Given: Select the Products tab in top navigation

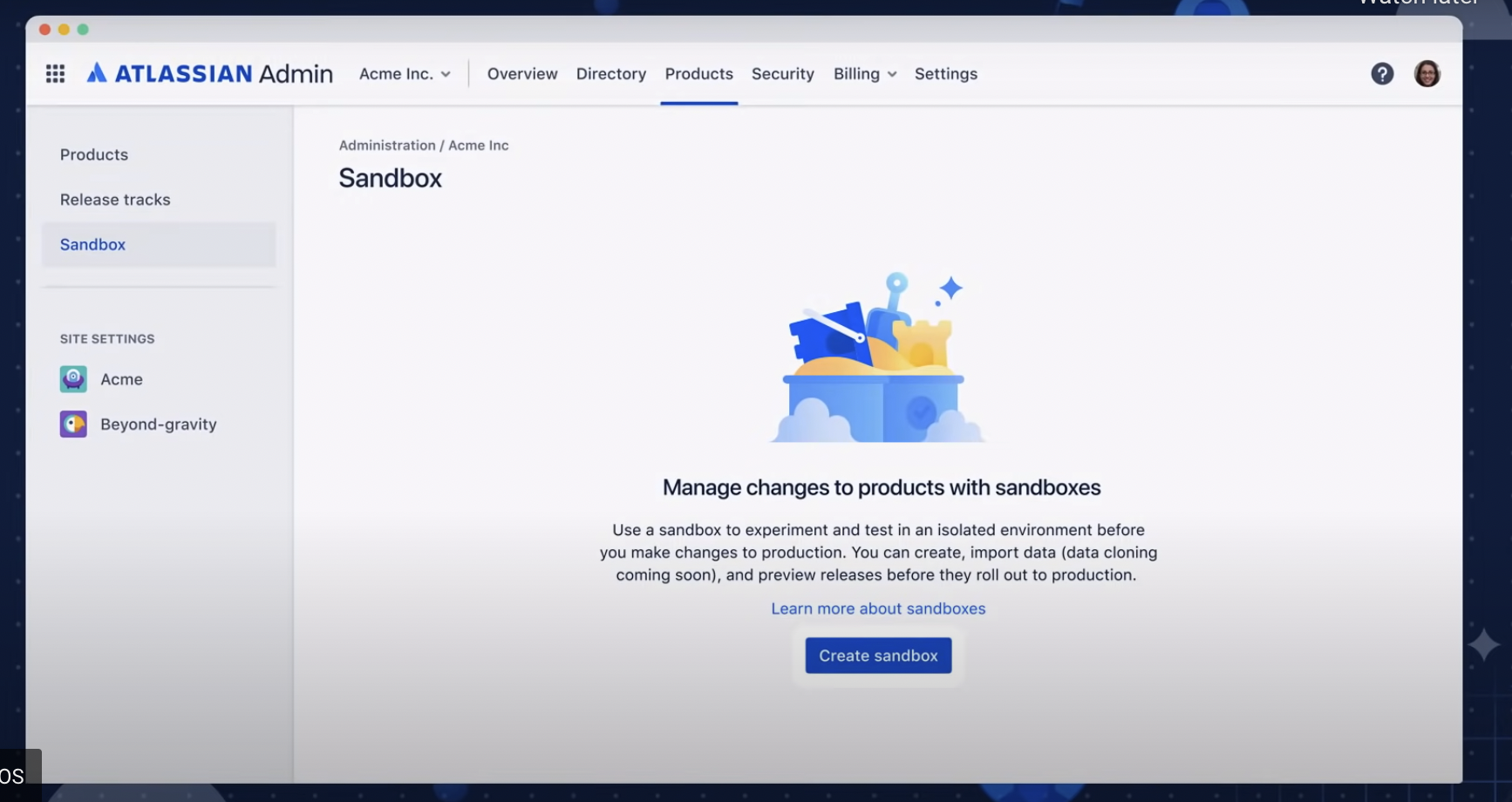Looking at the screenshot, I should tap(698, 74).
